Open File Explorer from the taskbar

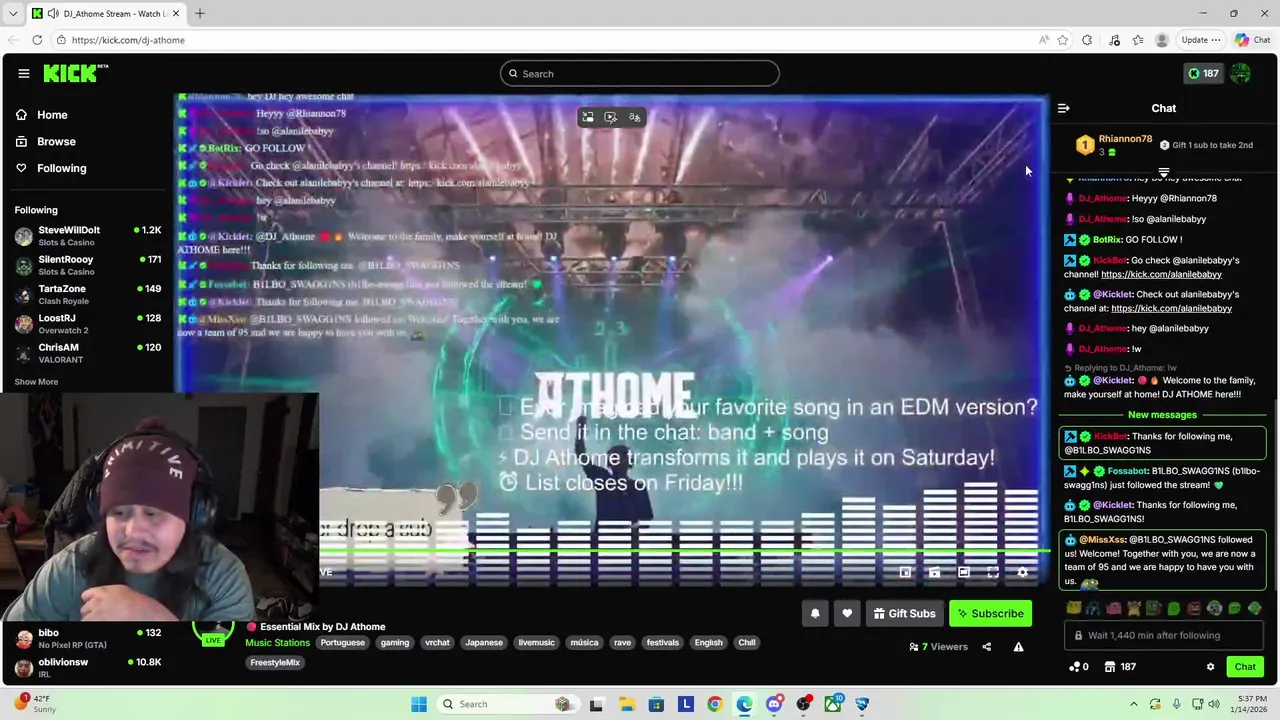(x=626, y=704)
